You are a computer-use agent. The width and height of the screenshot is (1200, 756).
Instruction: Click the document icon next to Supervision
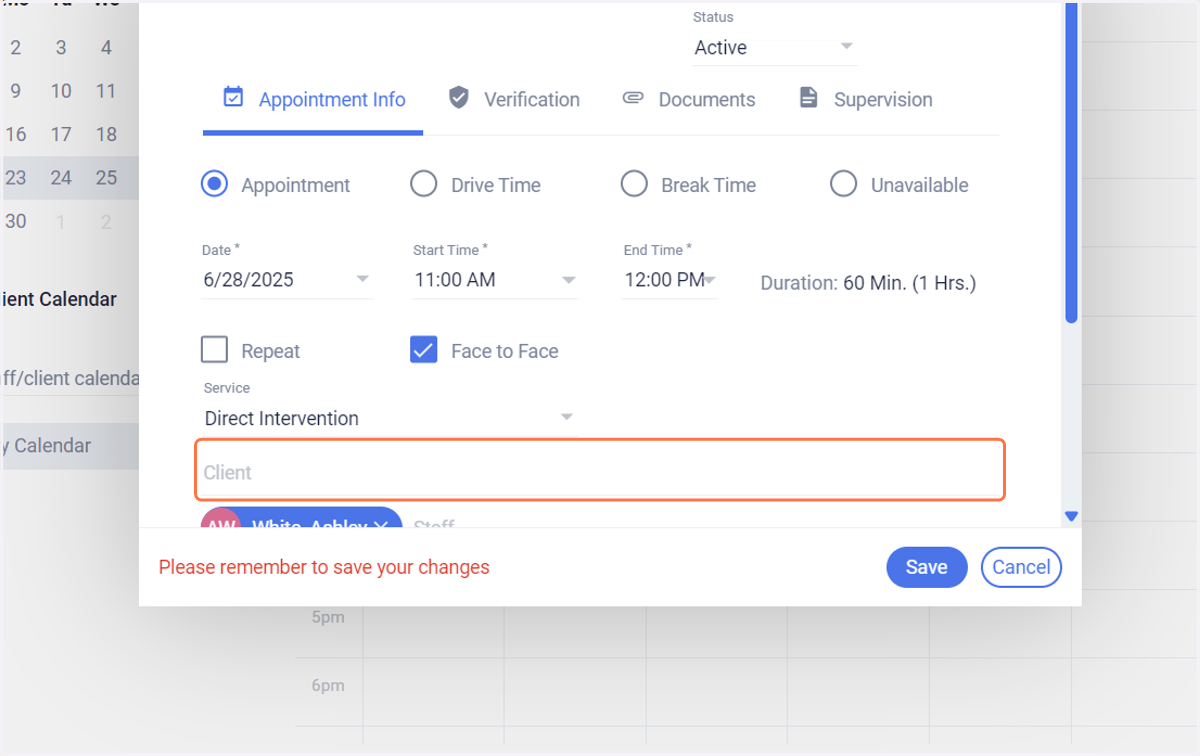807,98
